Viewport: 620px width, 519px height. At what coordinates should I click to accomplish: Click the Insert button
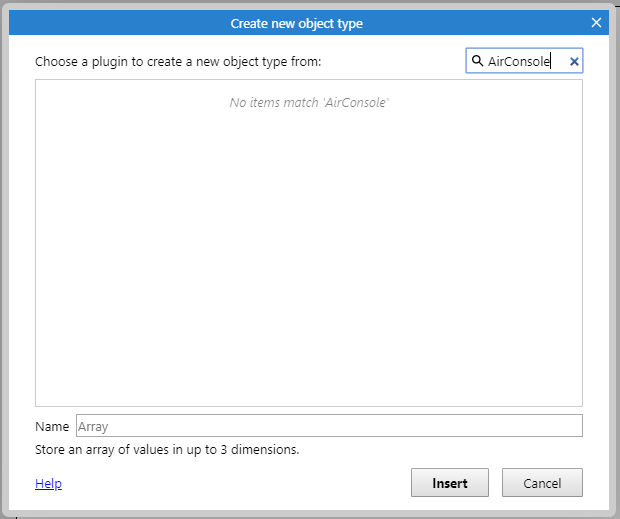tap(450, 483)
